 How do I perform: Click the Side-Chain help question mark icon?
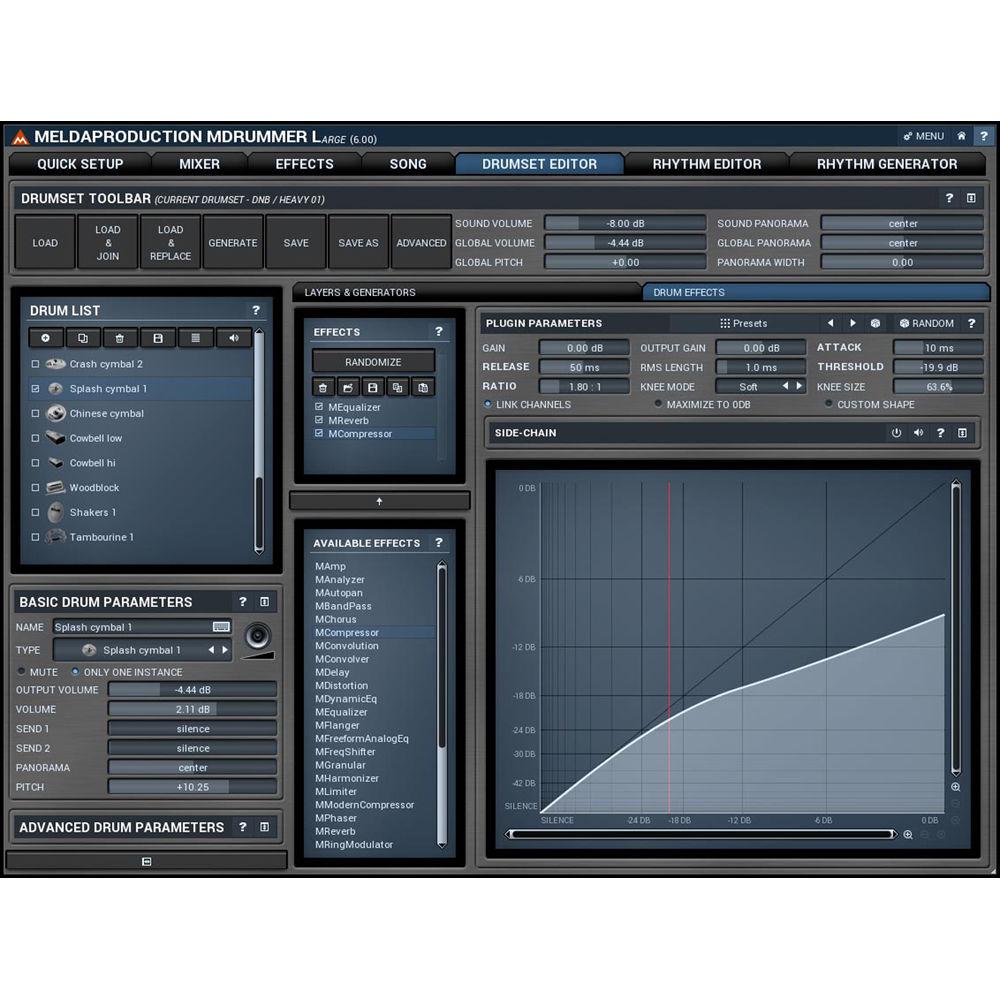(940, 433)
